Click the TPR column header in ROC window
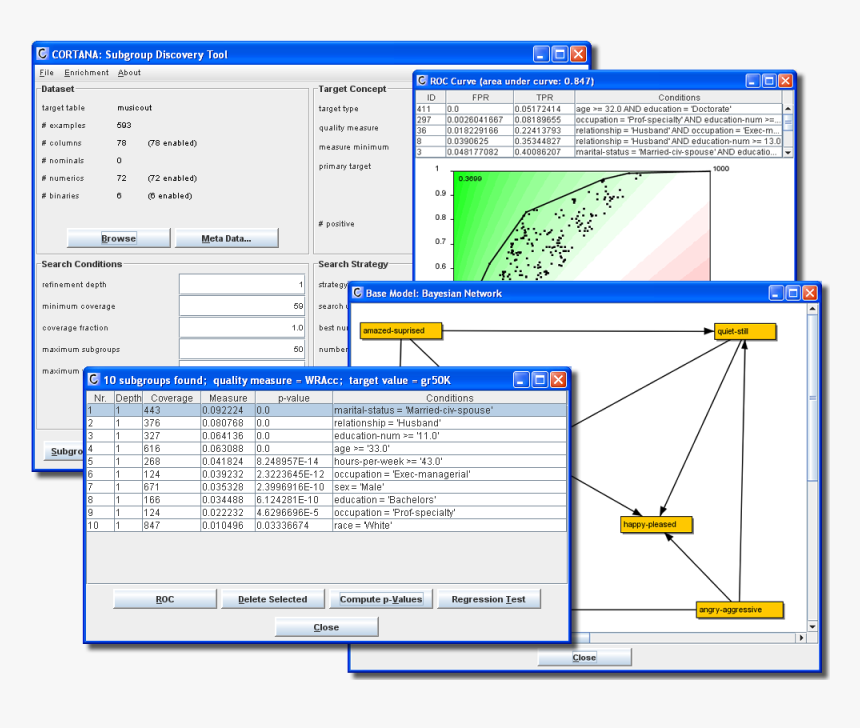The width and height of the screenshot is (860, 728). [544, 97]
